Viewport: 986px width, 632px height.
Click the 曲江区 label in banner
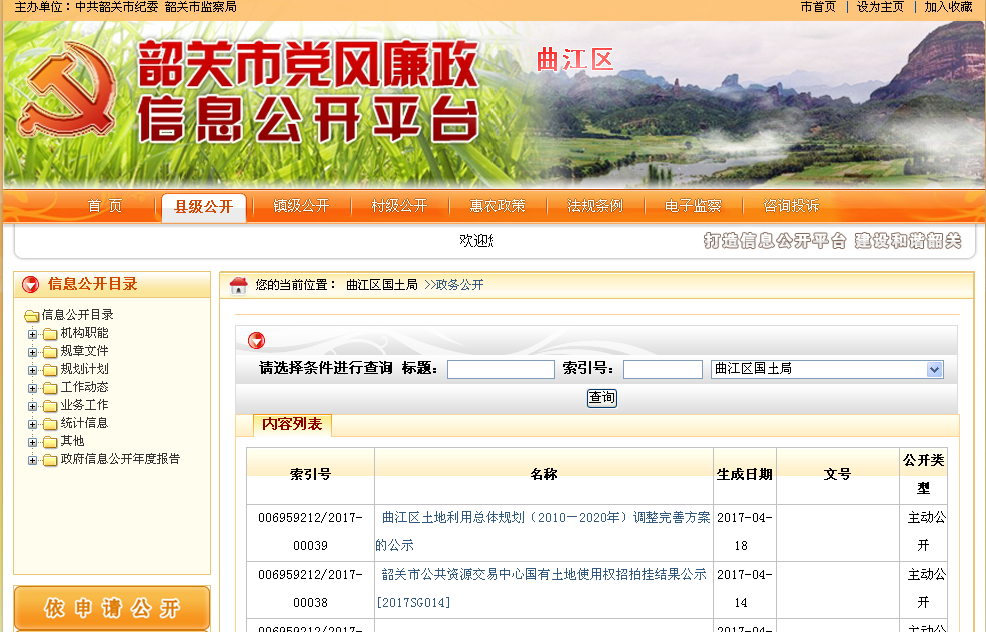(x=575, y=60)
